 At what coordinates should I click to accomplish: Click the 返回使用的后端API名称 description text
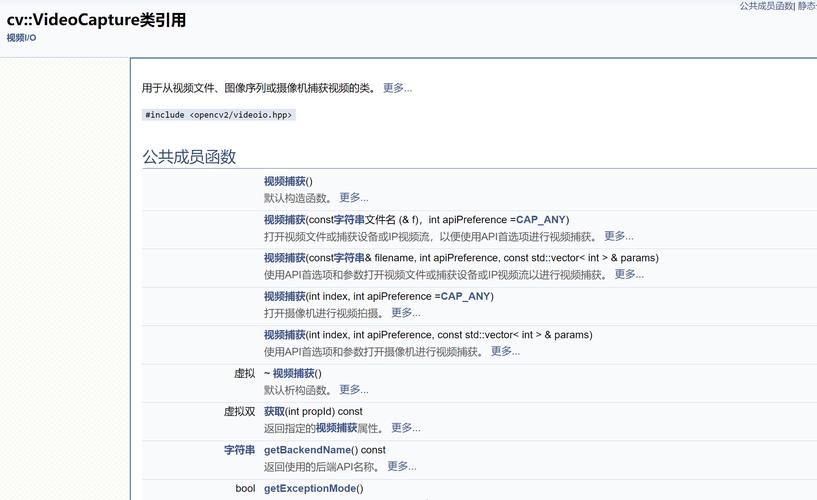click(x=321, y=467)
